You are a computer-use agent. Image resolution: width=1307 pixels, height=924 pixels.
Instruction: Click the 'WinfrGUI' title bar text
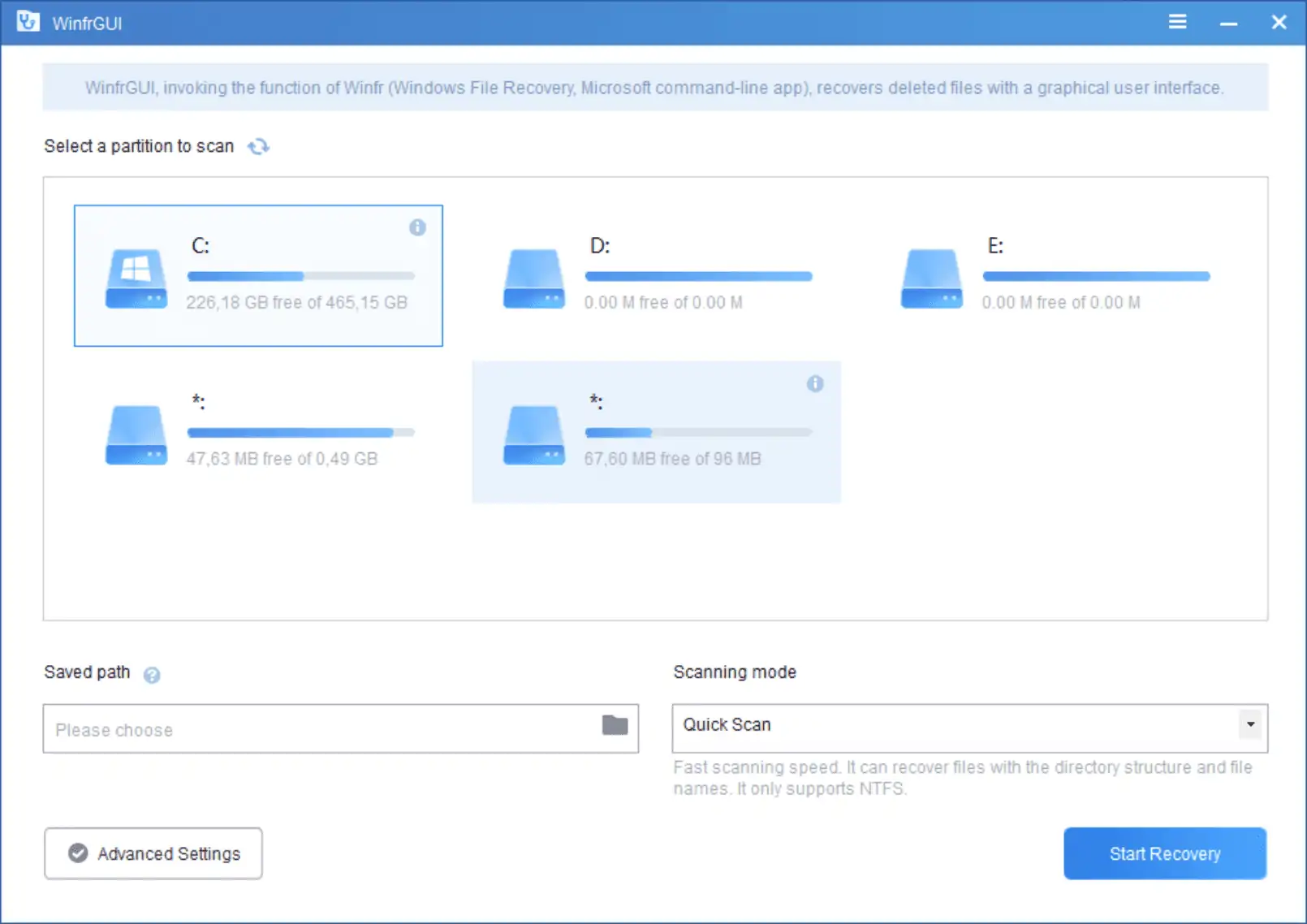[x=87, y=24]
